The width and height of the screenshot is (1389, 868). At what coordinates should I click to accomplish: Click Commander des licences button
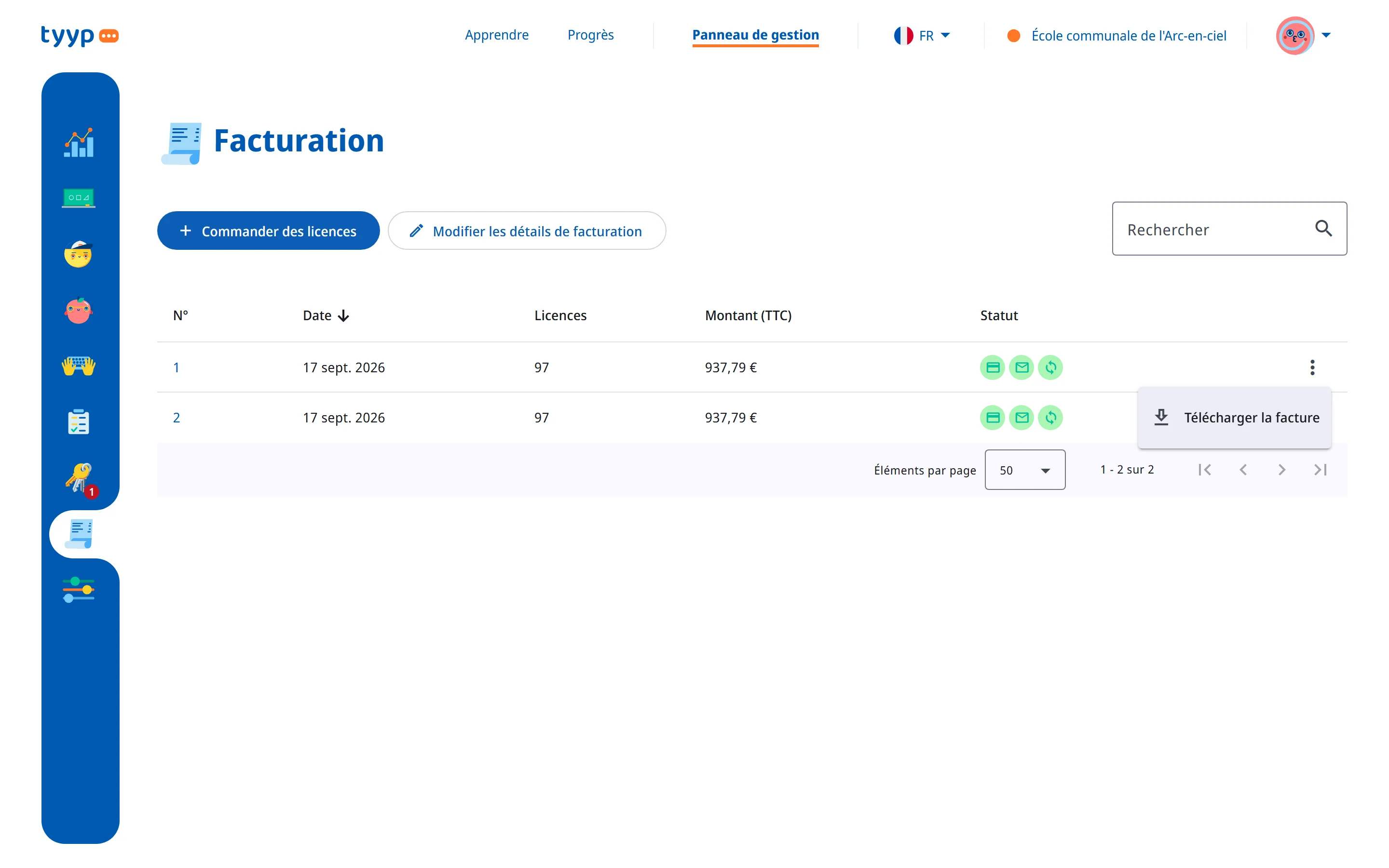[268, 231]
